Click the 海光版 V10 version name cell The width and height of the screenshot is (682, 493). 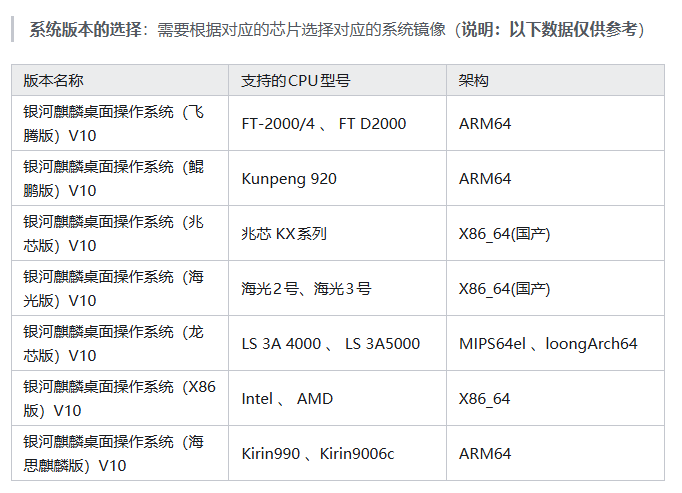(113, 288)
